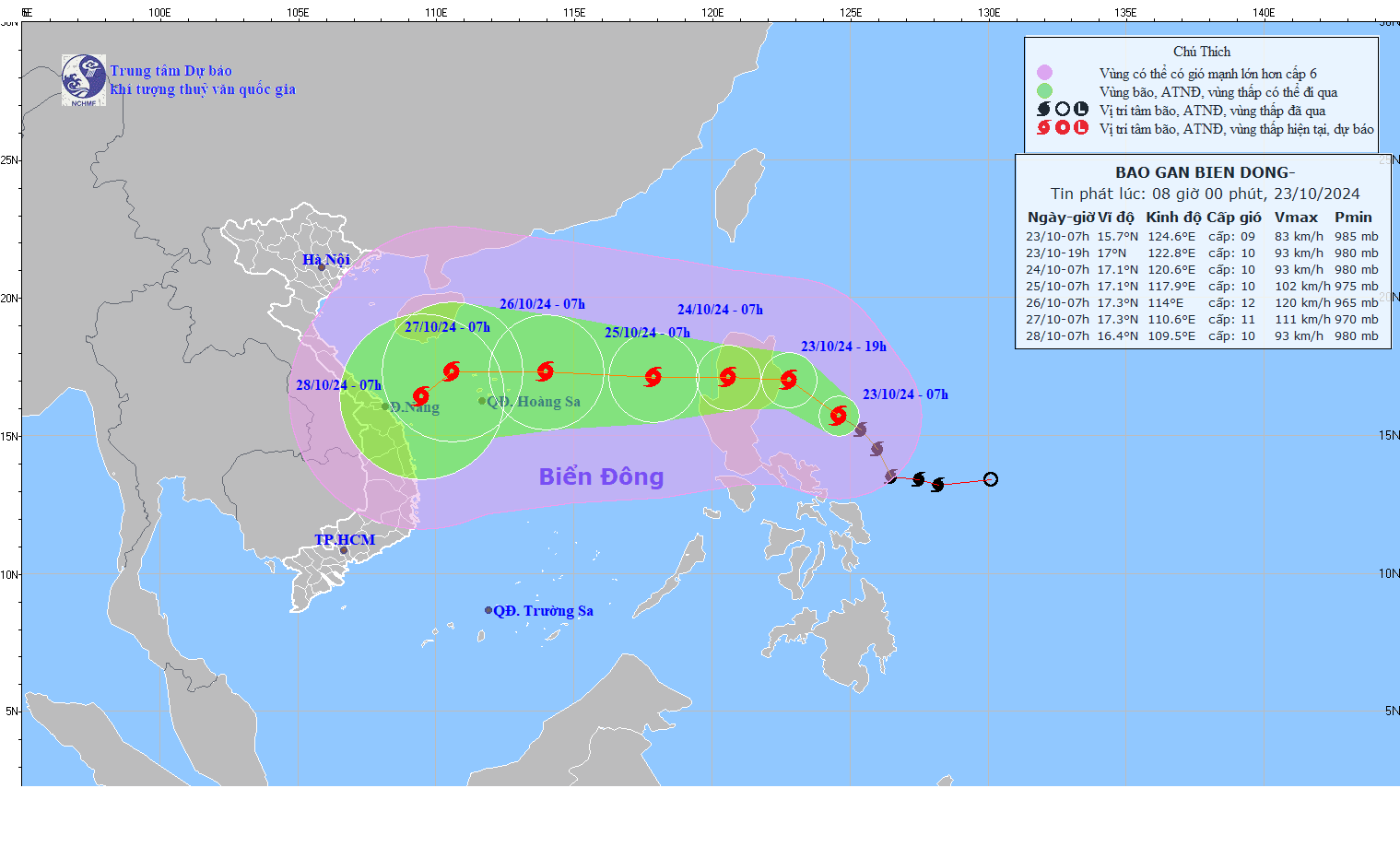Click the left-side '20N' latitude axis label
This screenshot has height=847, width=1400.
tap(9, 298)
